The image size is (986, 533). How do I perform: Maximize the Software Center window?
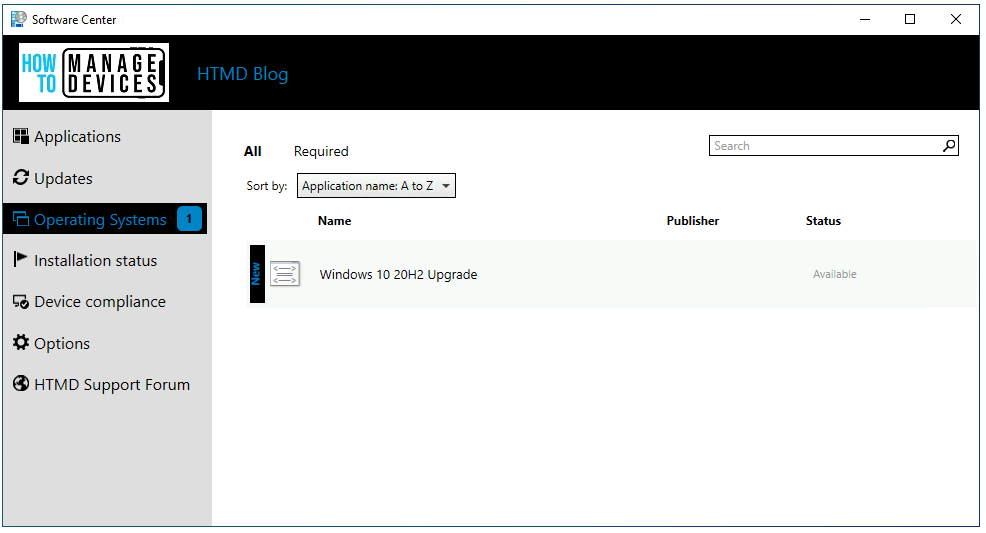910,19
